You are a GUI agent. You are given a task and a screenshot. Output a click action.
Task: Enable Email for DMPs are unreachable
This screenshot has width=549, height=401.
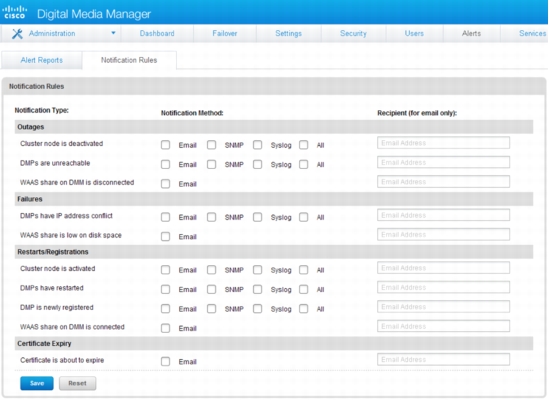165,165
